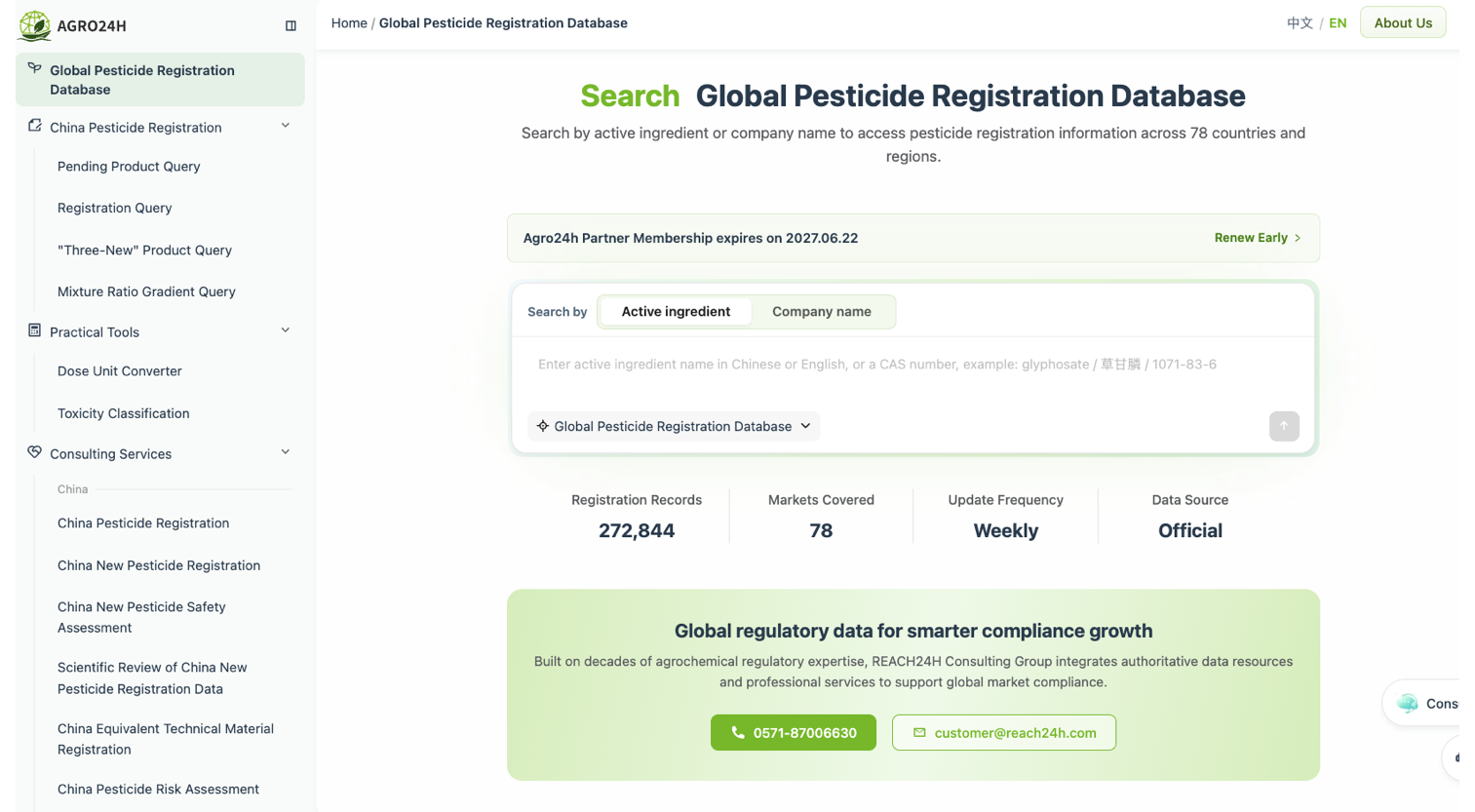
Task: Collapse the Practical Tools section
Action: (286, 330)
